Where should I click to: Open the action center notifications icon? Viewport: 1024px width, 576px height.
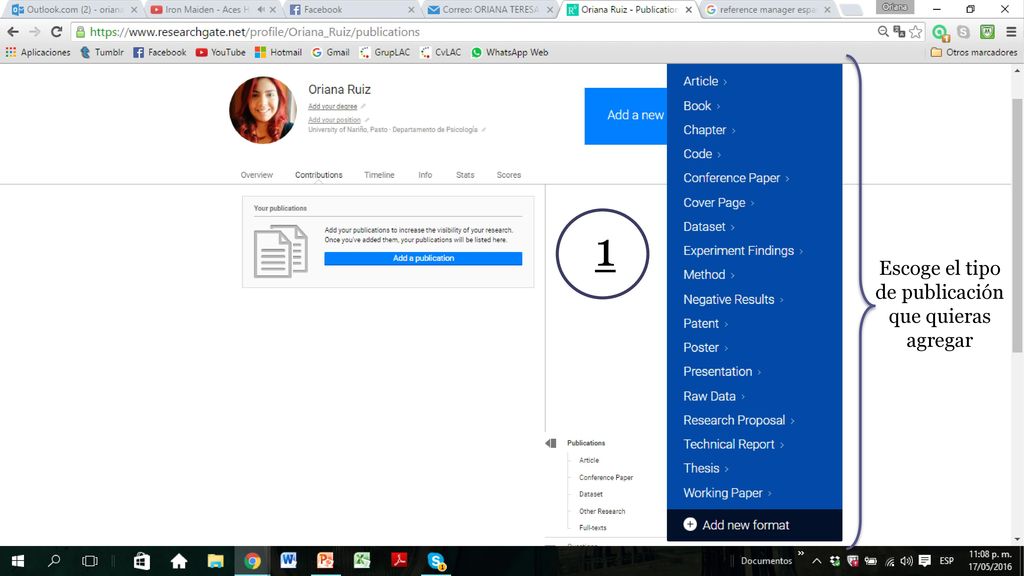(x=925, y=561)
